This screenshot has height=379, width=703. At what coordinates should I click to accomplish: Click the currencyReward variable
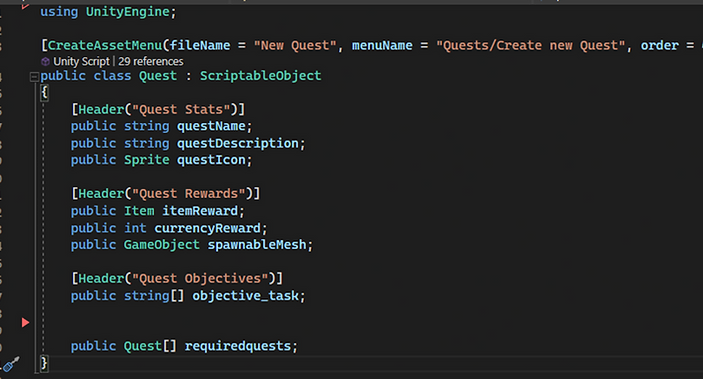[207, 228]
